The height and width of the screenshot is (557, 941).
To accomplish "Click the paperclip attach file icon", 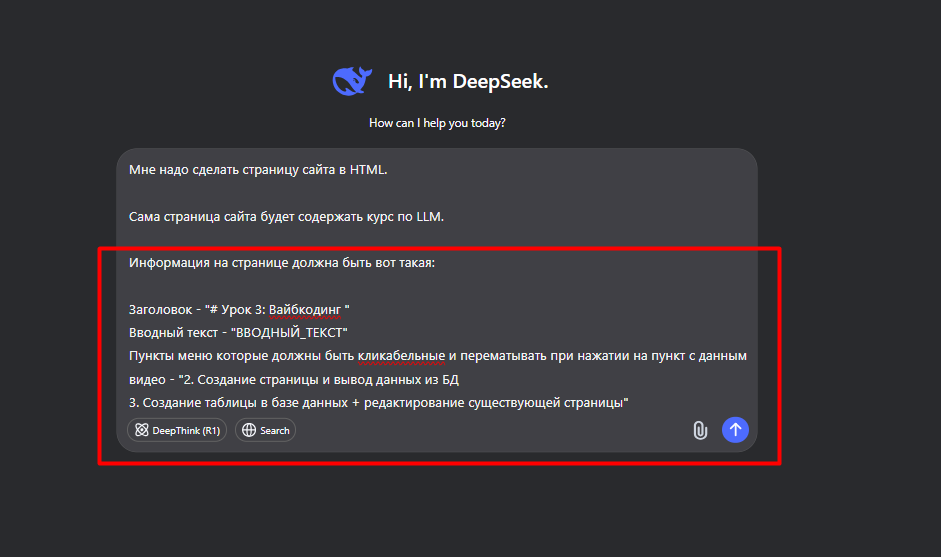I will (x=700, y=430).
